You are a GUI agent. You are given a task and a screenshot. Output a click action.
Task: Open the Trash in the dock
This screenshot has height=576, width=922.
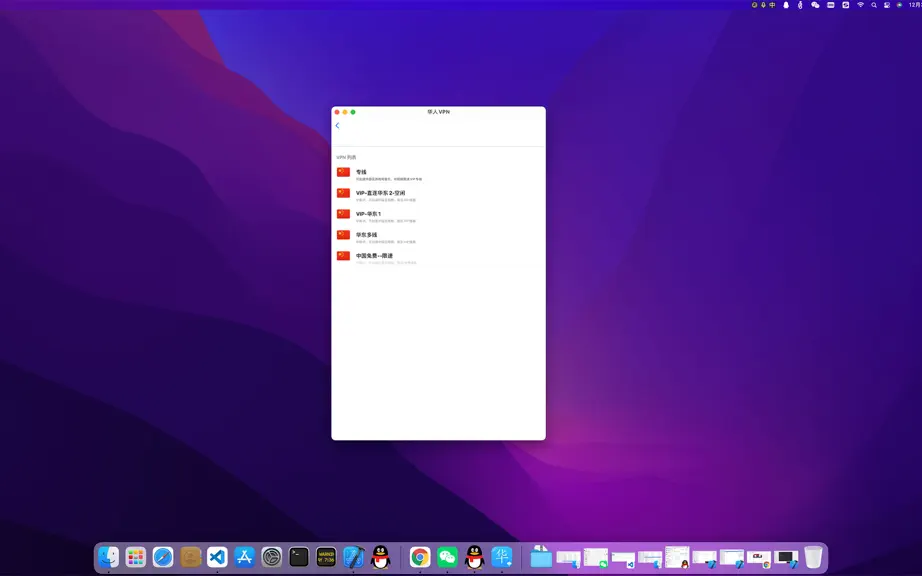(x=814, y=557)
